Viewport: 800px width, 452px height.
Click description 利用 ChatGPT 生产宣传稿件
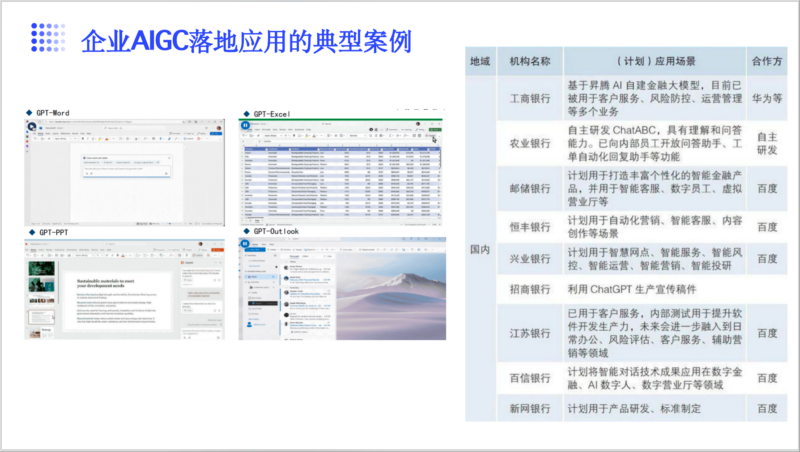(x=655, y=289)
